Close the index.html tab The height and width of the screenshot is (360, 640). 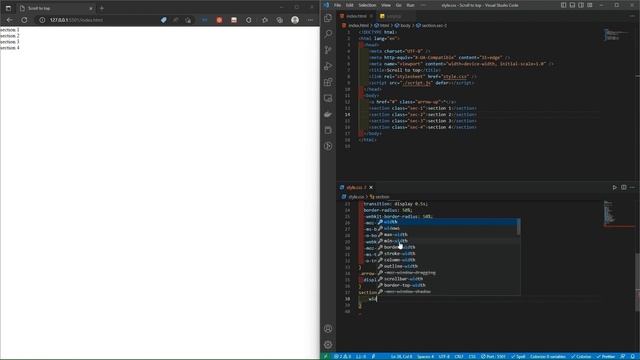[x=371, y=16]
